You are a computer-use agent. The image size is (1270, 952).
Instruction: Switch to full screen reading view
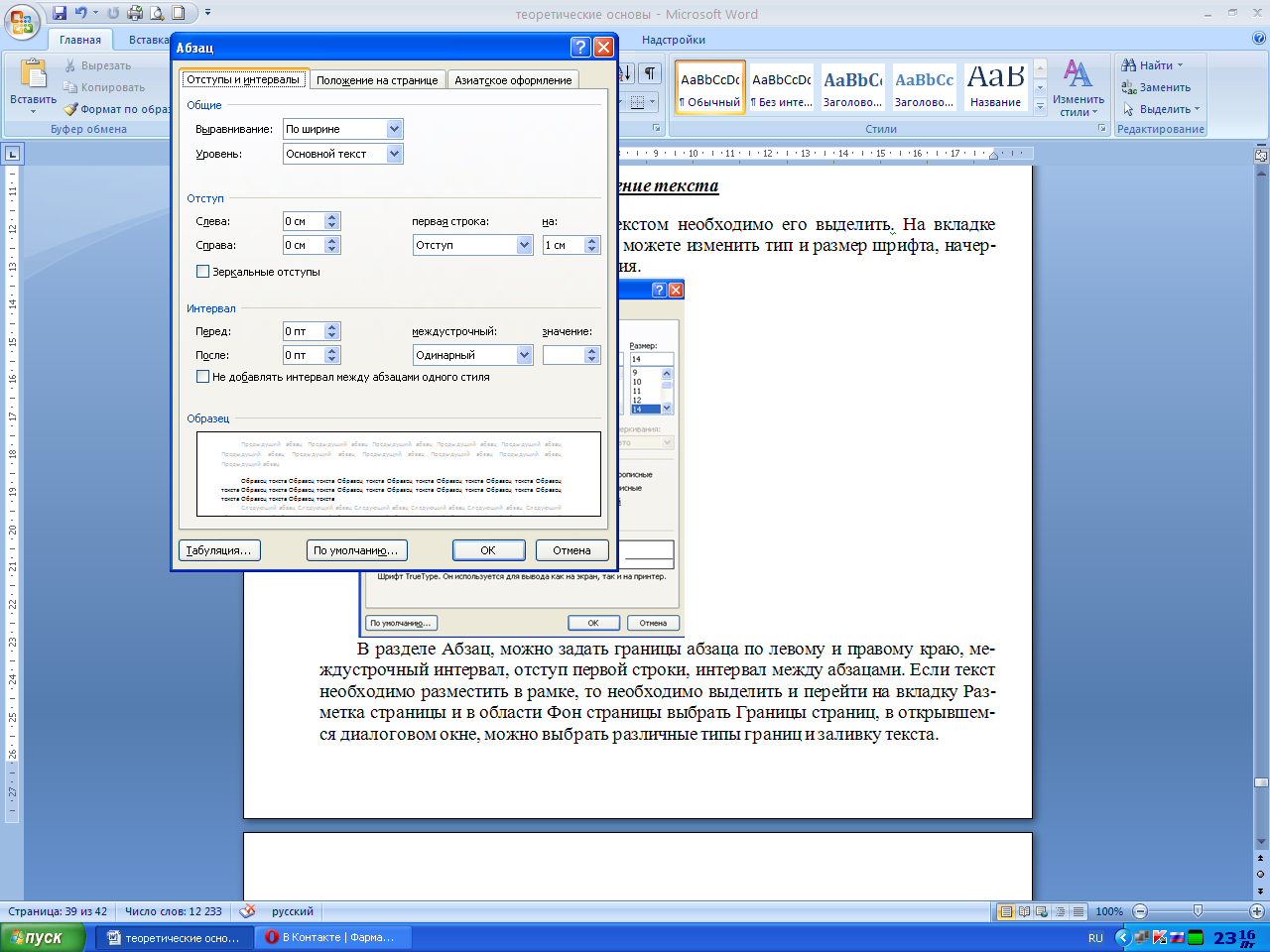click(1024, 911)
